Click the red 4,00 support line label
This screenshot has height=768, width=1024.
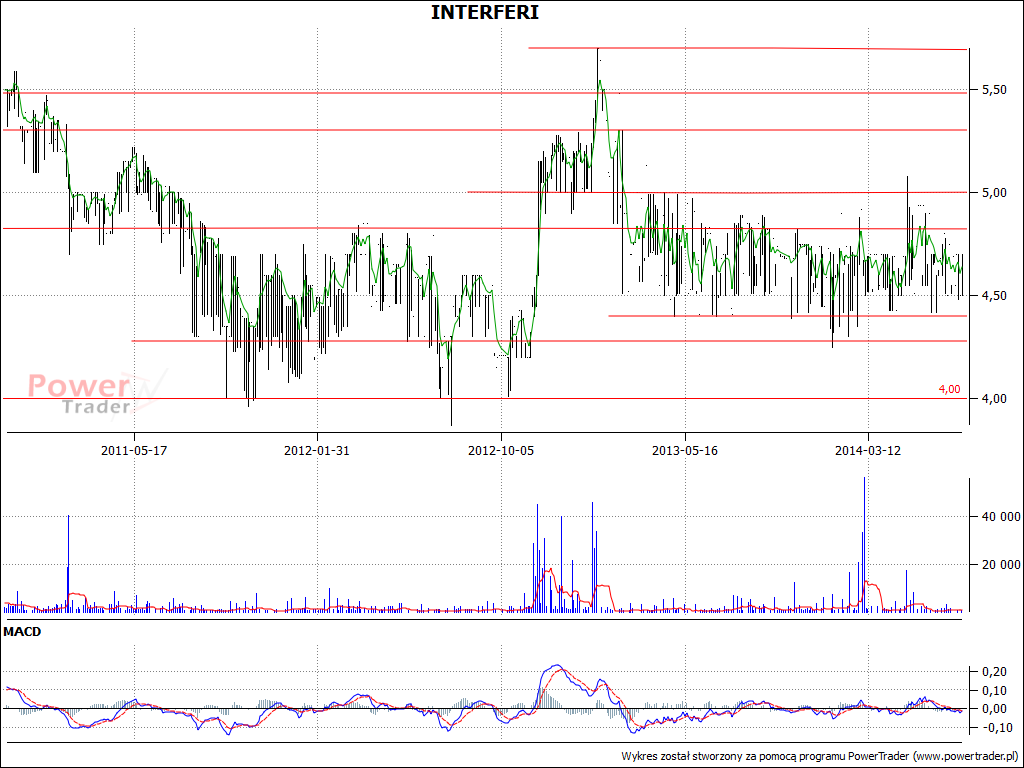tap(950, 389)
